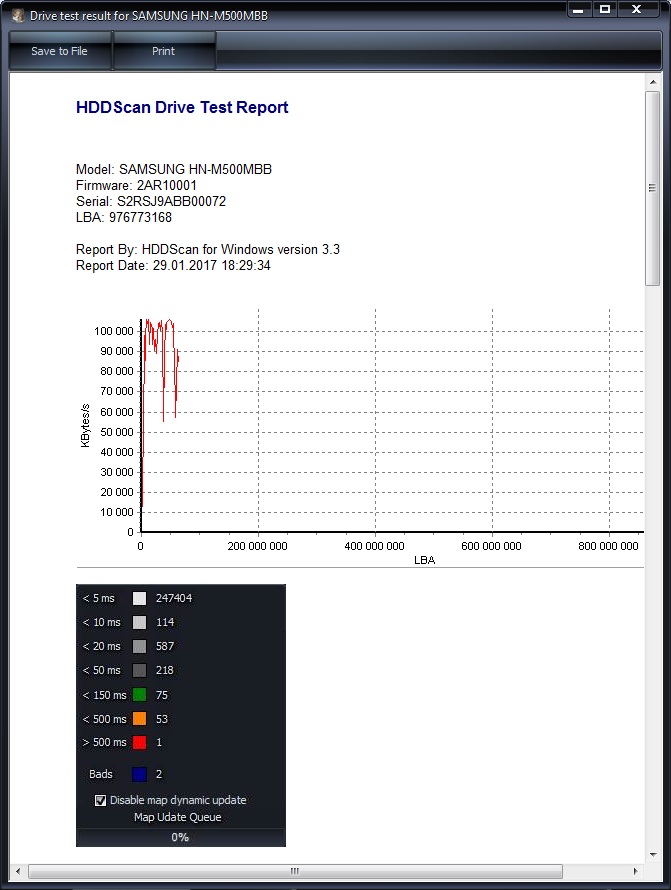The width and height of the screenshot is (671, 890).
Task: Click the Report By HDDScan version line
Action: pos(208,249)
